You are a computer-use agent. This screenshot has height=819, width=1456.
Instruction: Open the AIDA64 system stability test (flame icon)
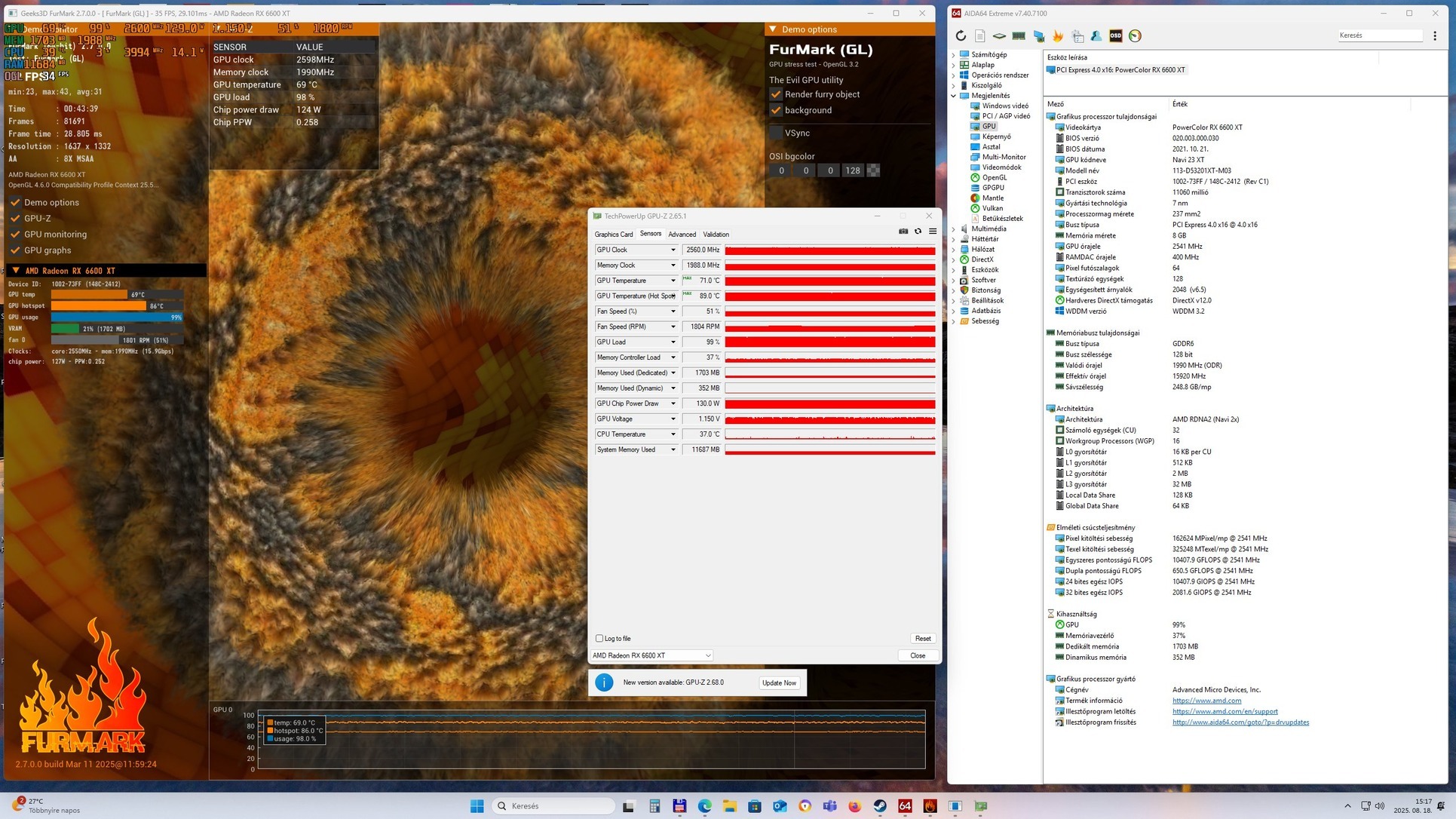pos(1058,35)
